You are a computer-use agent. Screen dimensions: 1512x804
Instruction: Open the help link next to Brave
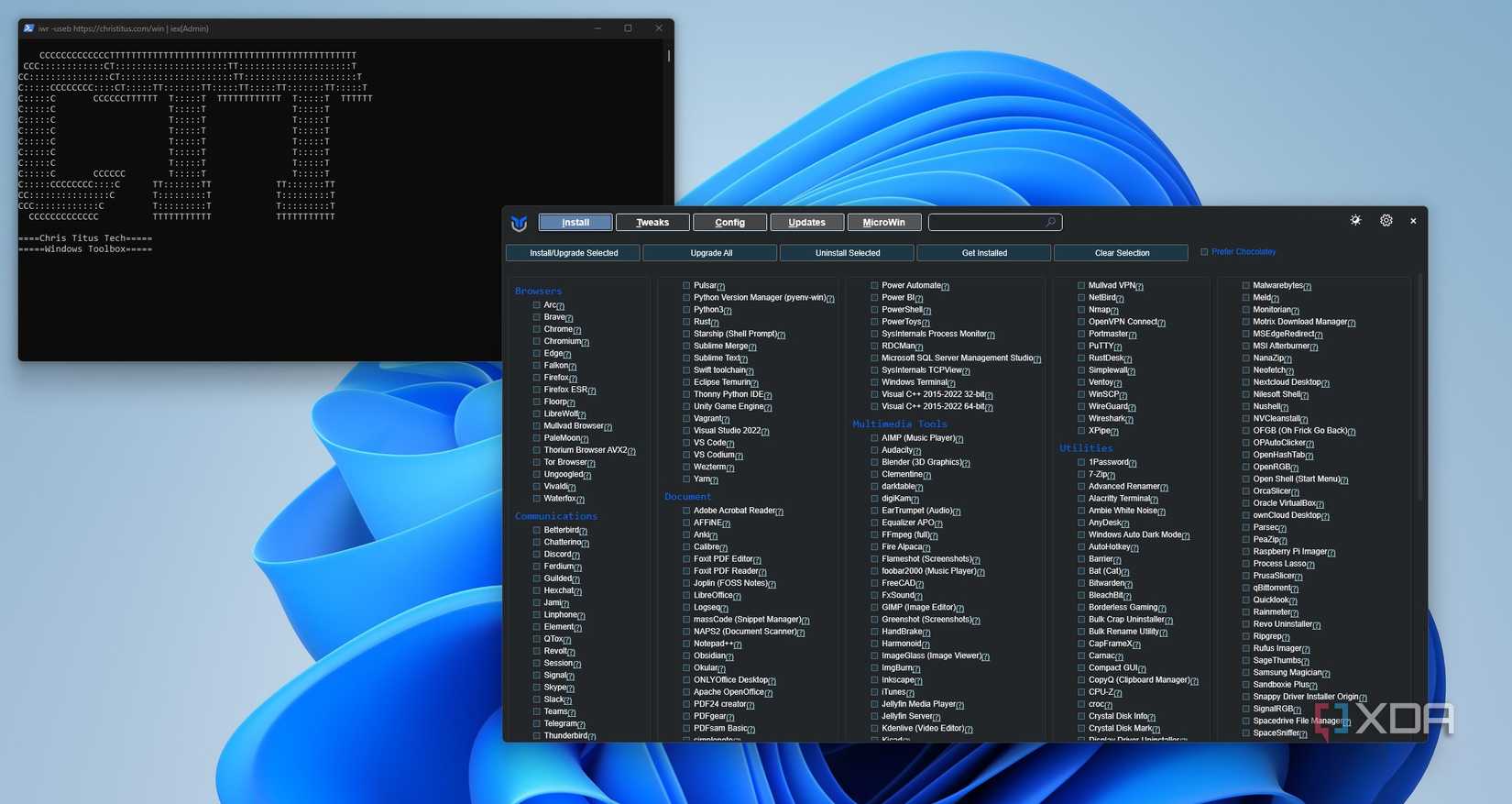[x=569, y=319]
